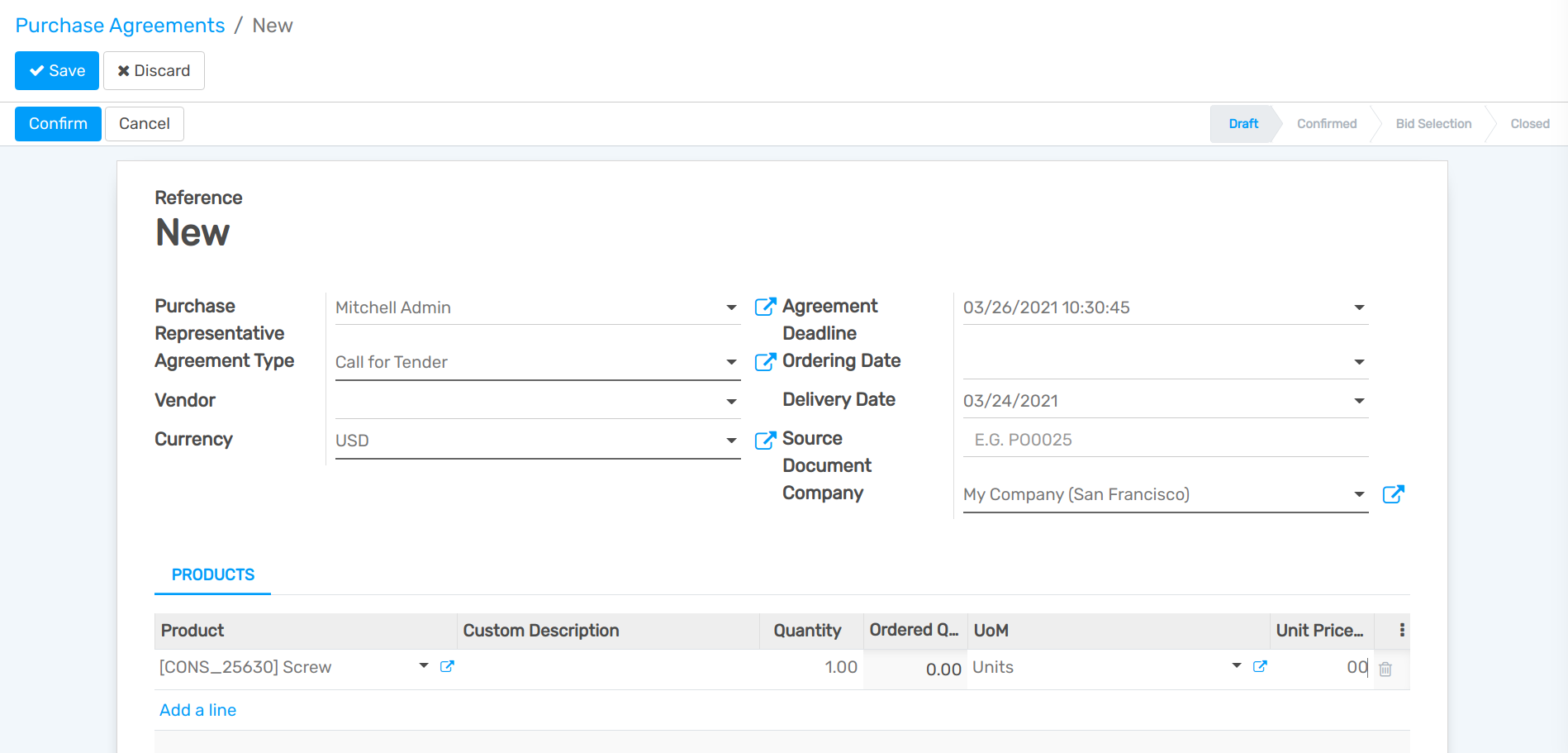The height and width of the screenshot is (753, 1568).
Task: Open the Currency dropdown
Action: pos(730,440)
